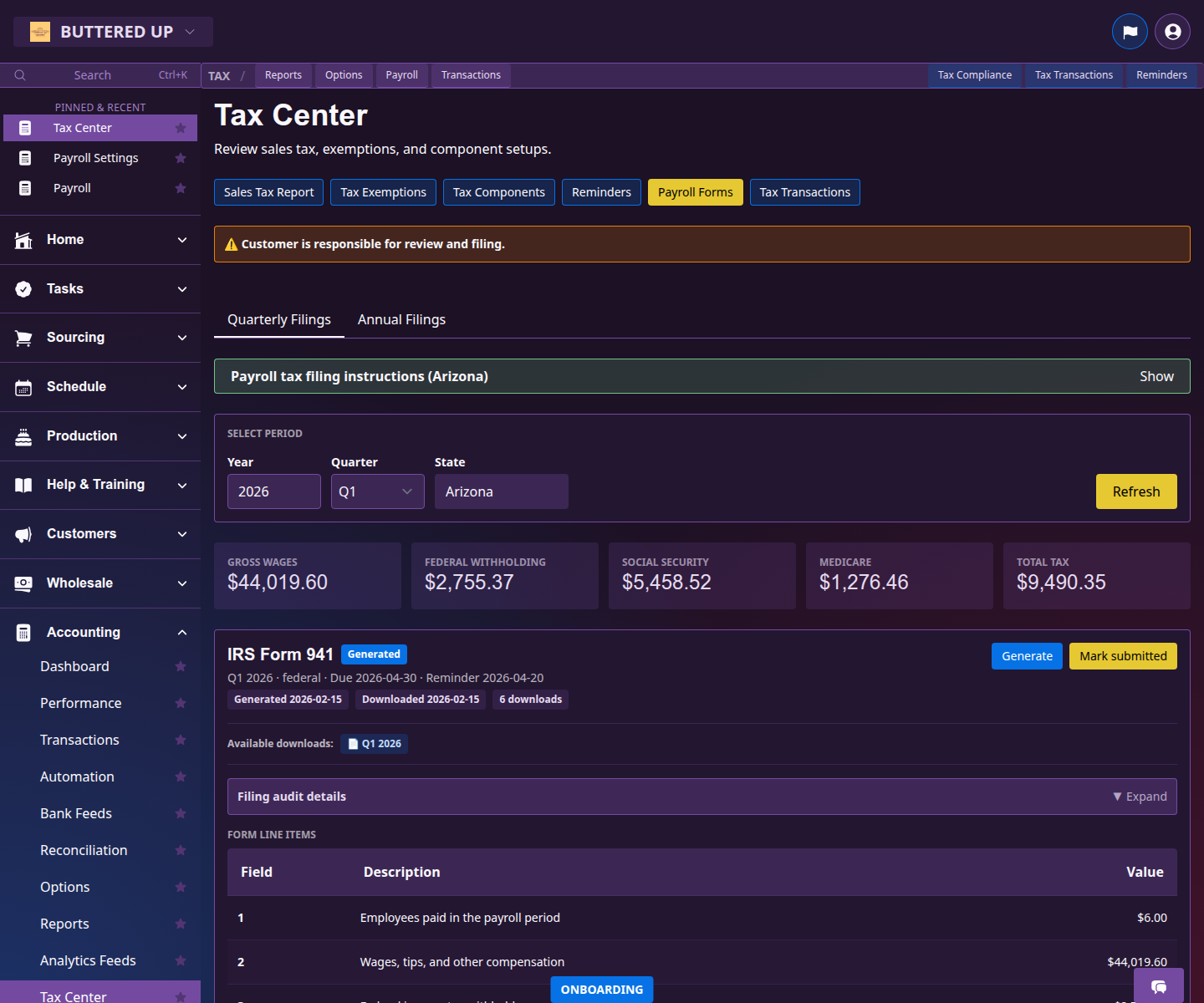Click the Refresh button in Select Period
The image size is (1204, 1003).
click(1135, 491)
